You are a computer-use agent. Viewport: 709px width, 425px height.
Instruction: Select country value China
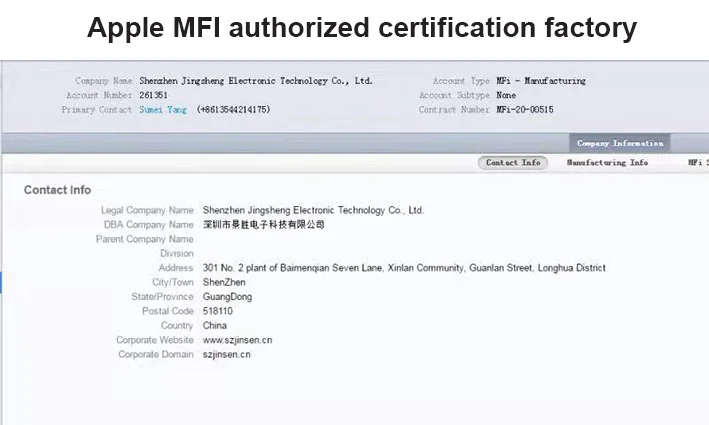click(x=215, y=326)
